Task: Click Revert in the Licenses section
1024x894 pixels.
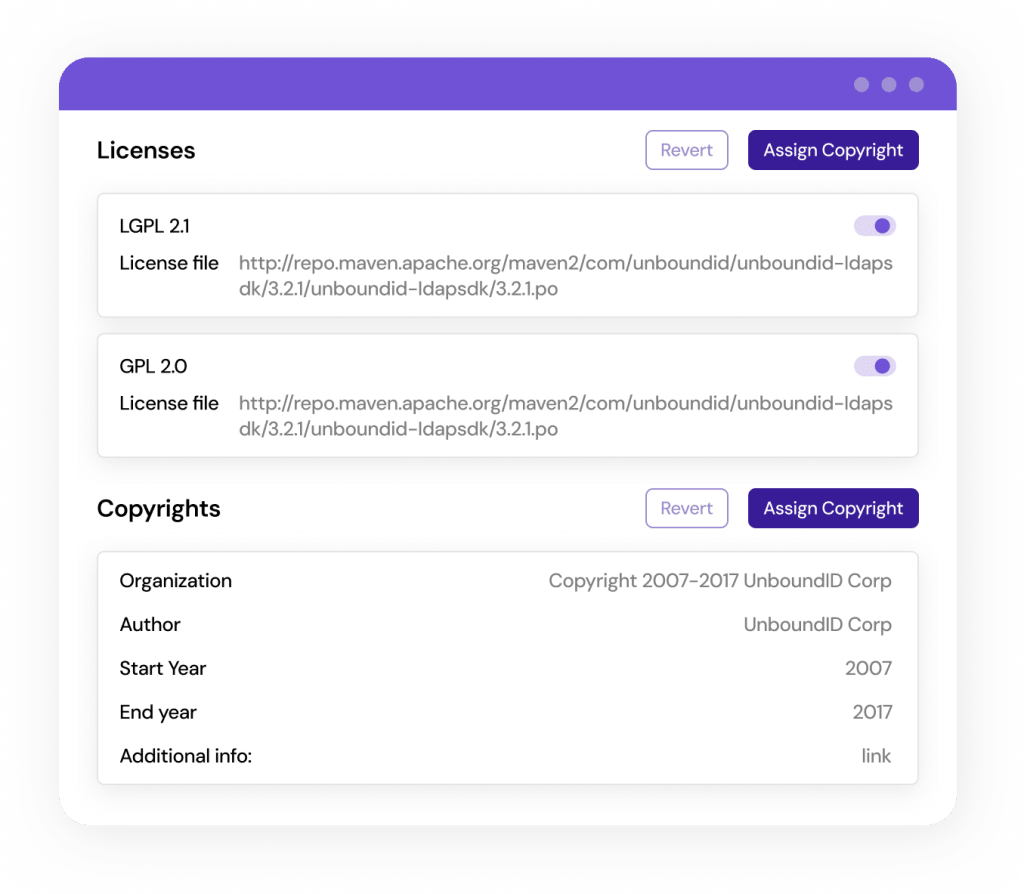Action: [686, 150]
